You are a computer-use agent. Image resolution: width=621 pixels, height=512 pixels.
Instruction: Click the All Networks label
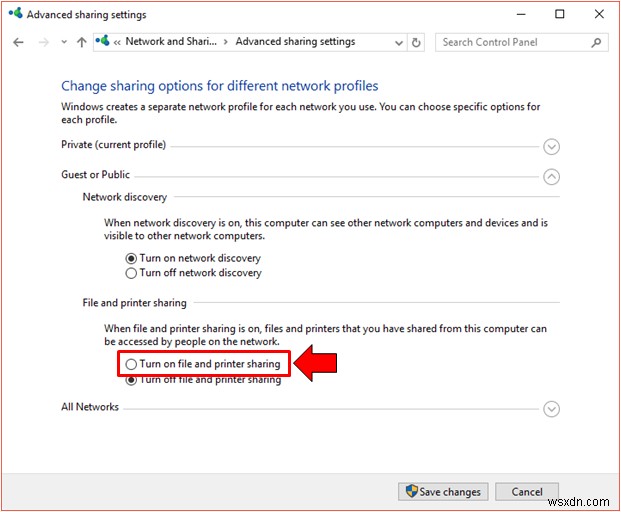pos(90,407)
